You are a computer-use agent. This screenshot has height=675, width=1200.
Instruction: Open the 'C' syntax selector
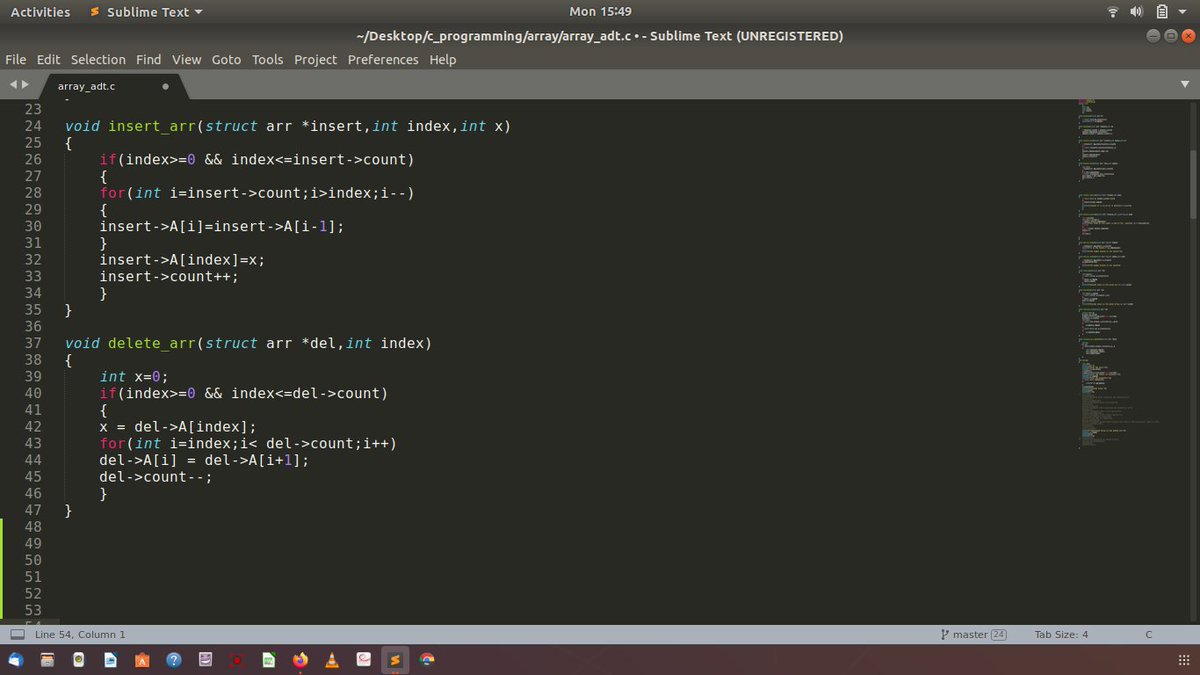[x=1149, y=634]
